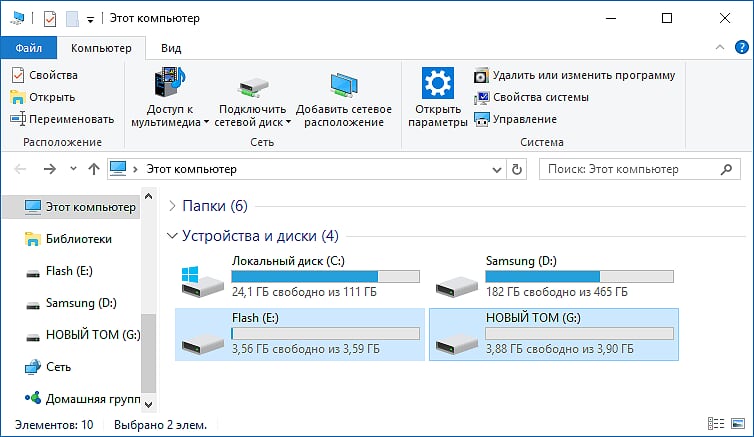Click the refresh icon beside the address bar
The image size is (754, 437).
pos(517,169)
